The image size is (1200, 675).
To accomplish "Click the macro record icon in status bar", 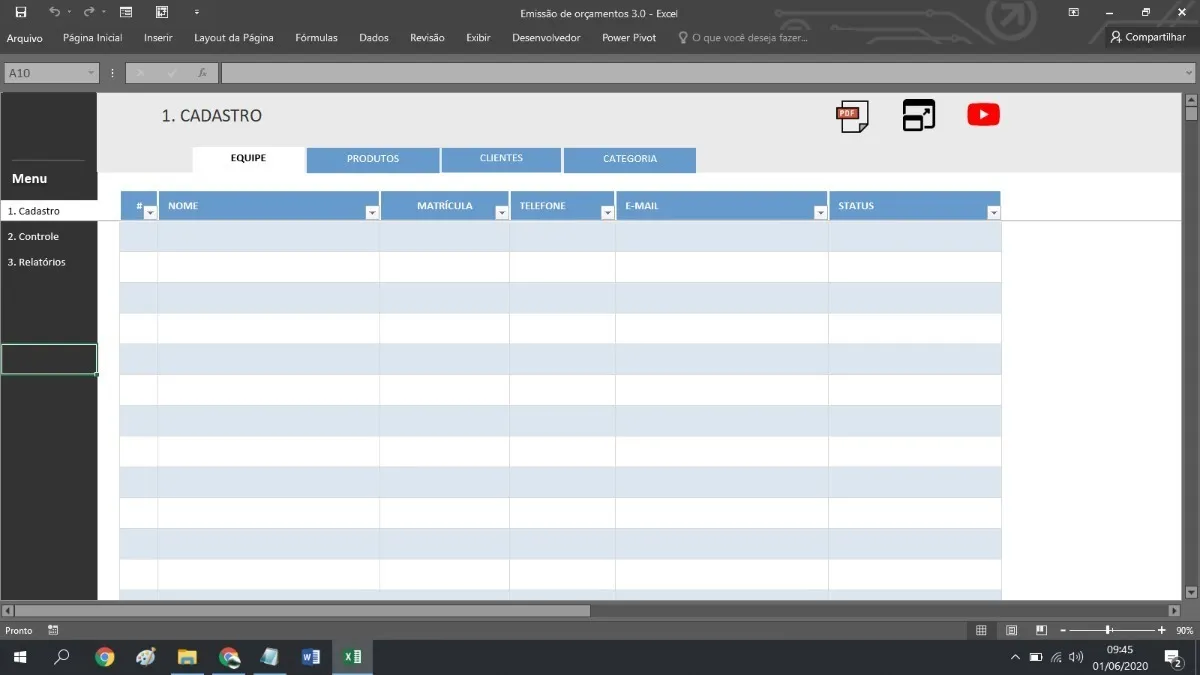I will tap(53, 630).
